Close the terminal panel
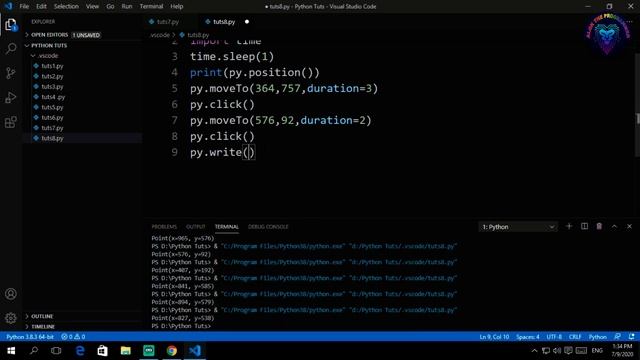 pyautogui.click(x=629, y=227)
